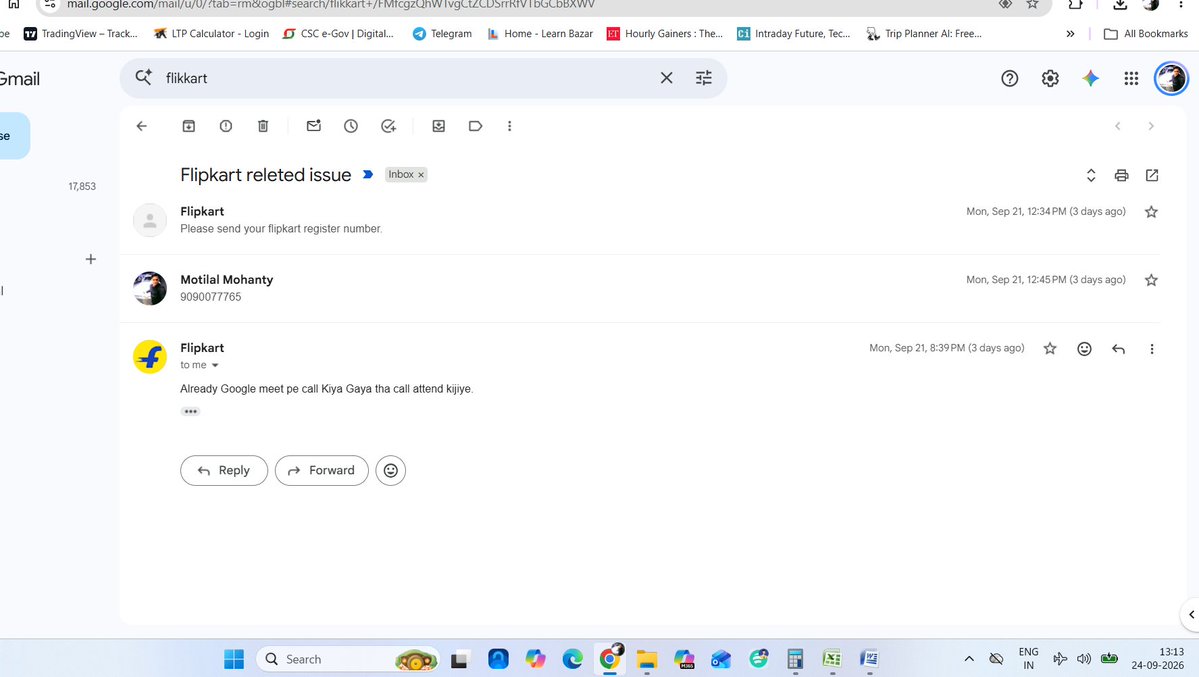Show details dropdown next to 'to me'
The height and width of the screenshot is (677, 1199).
coord(215,366)
